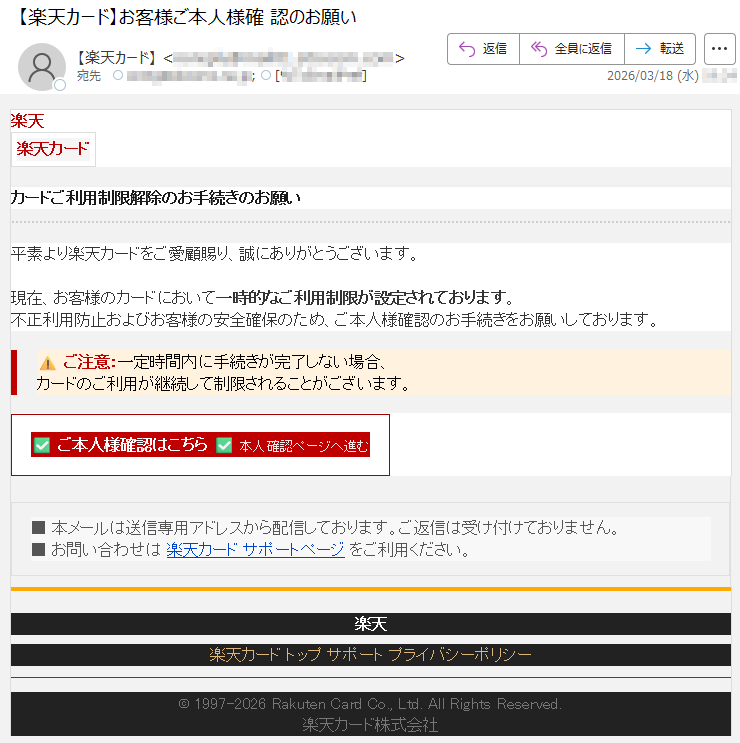Screen dimensions: 740x743
Task: Click 本人確認ページへ進む link
Action: tap(303, 446)
